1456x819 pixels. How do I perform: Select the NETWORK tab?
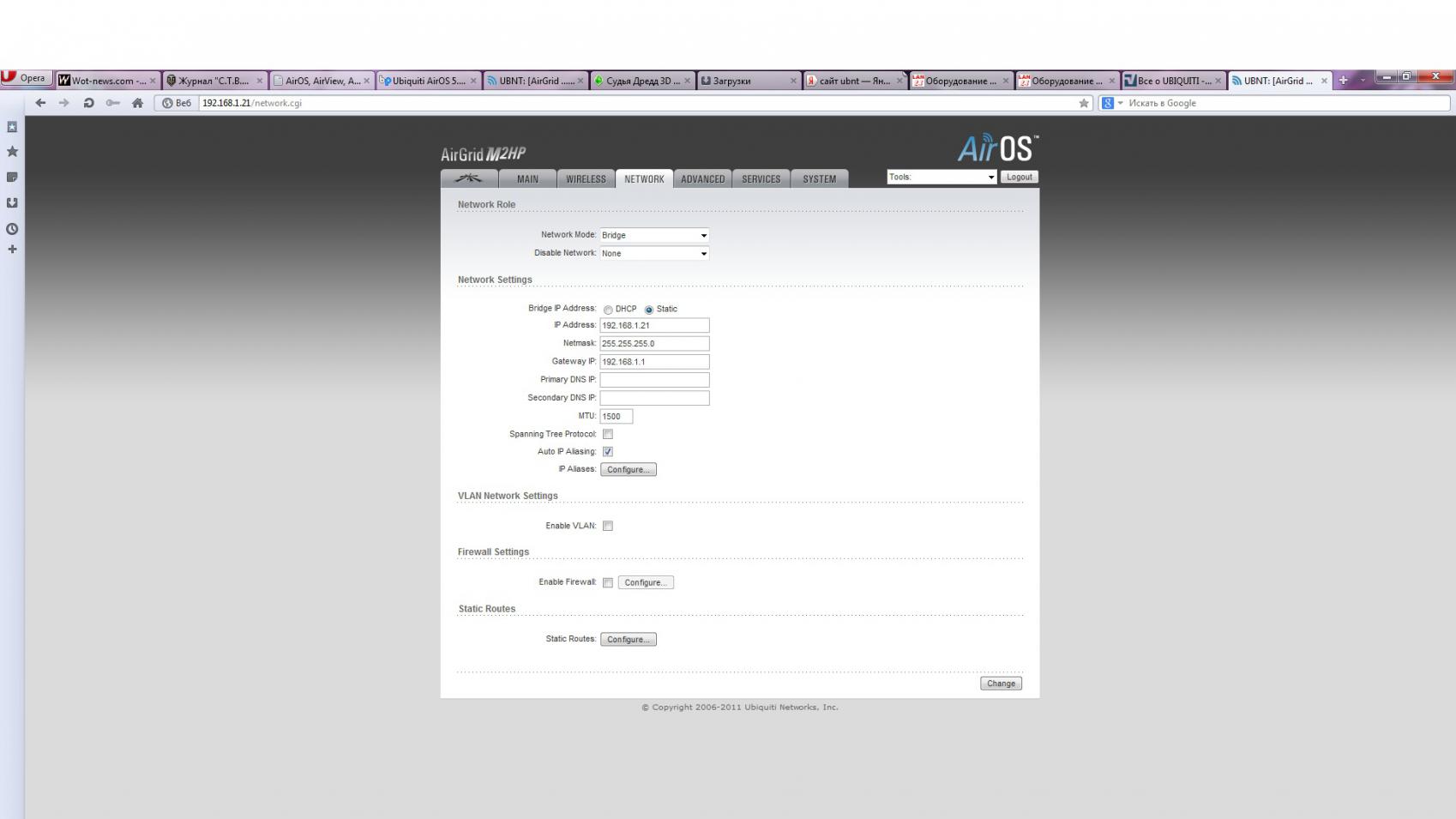tap(644, 178)
